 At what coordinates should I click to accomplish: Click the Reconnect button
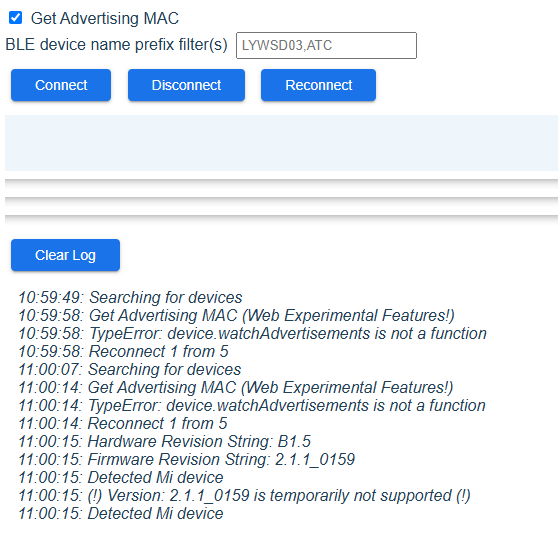(x=318, y=85)
